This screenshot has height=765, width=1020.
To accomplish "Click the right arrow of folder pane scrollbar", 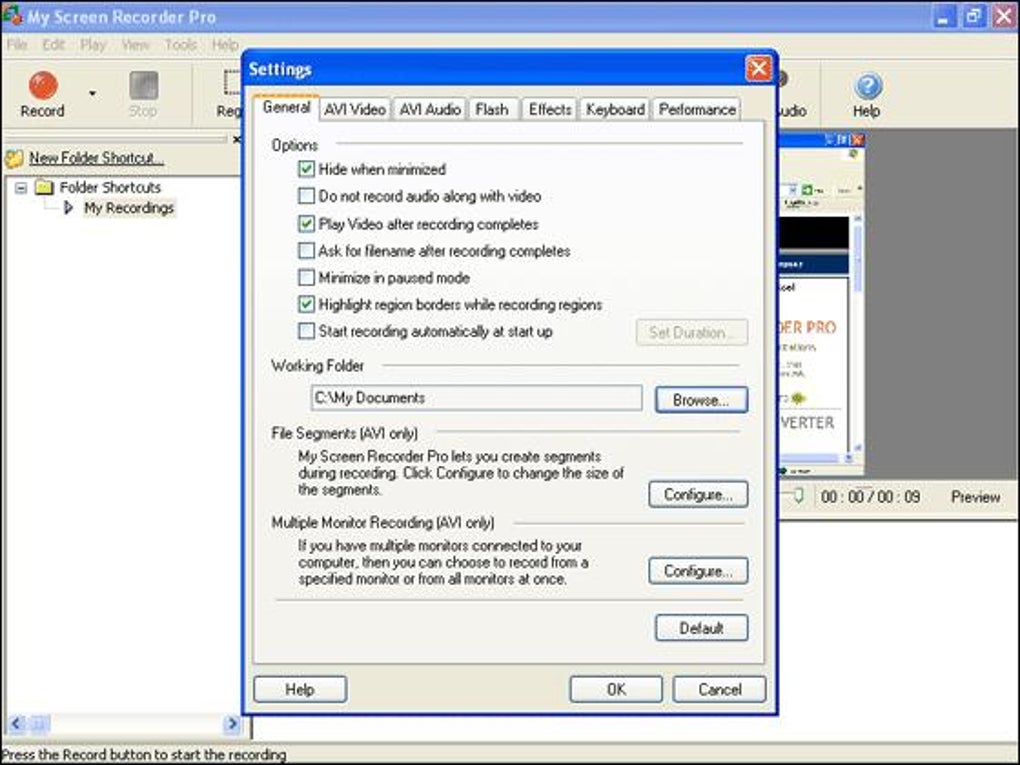I will click(x=232, y=723).
